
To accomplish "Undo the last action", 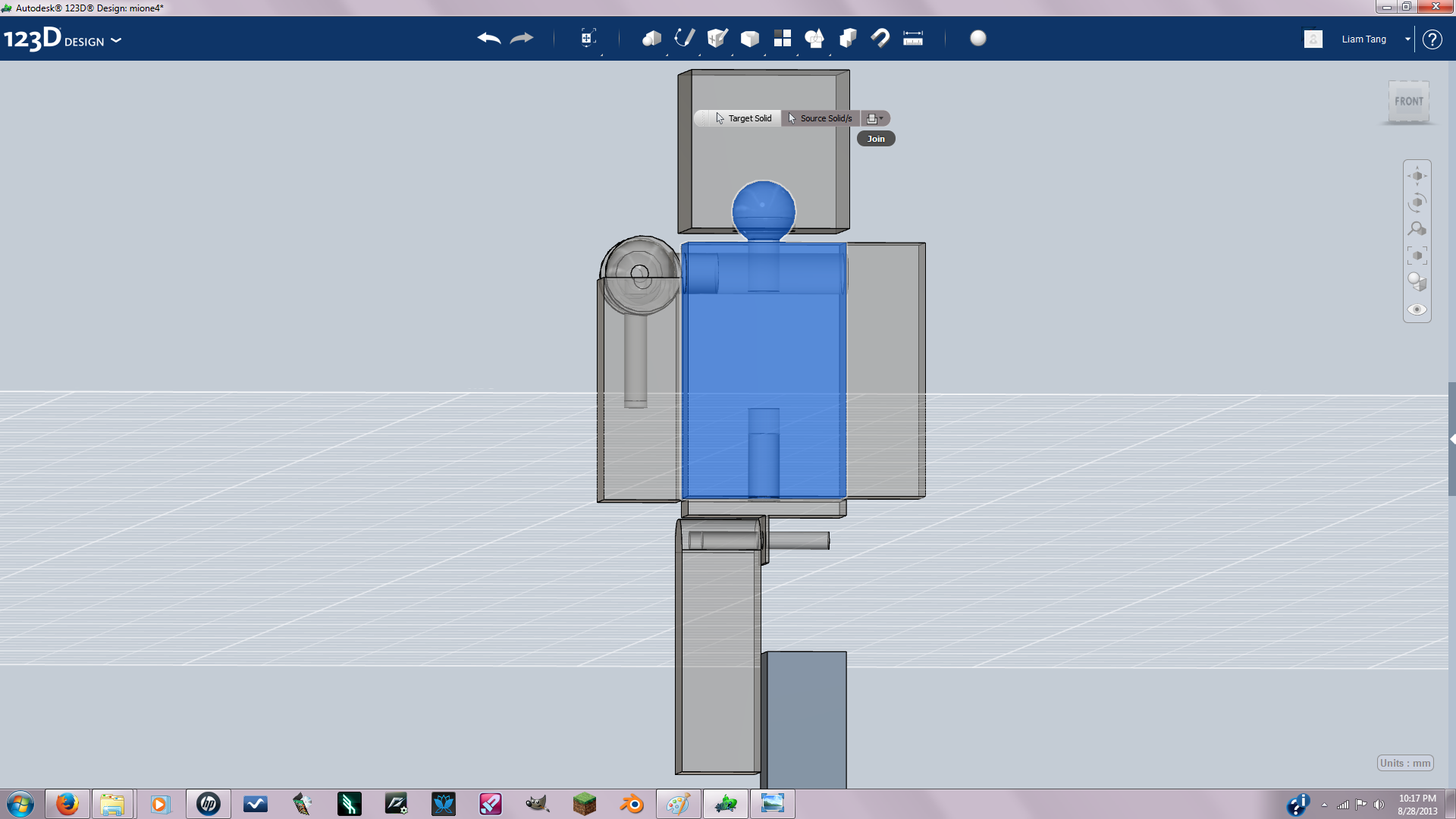I will [x=489, y=39].
